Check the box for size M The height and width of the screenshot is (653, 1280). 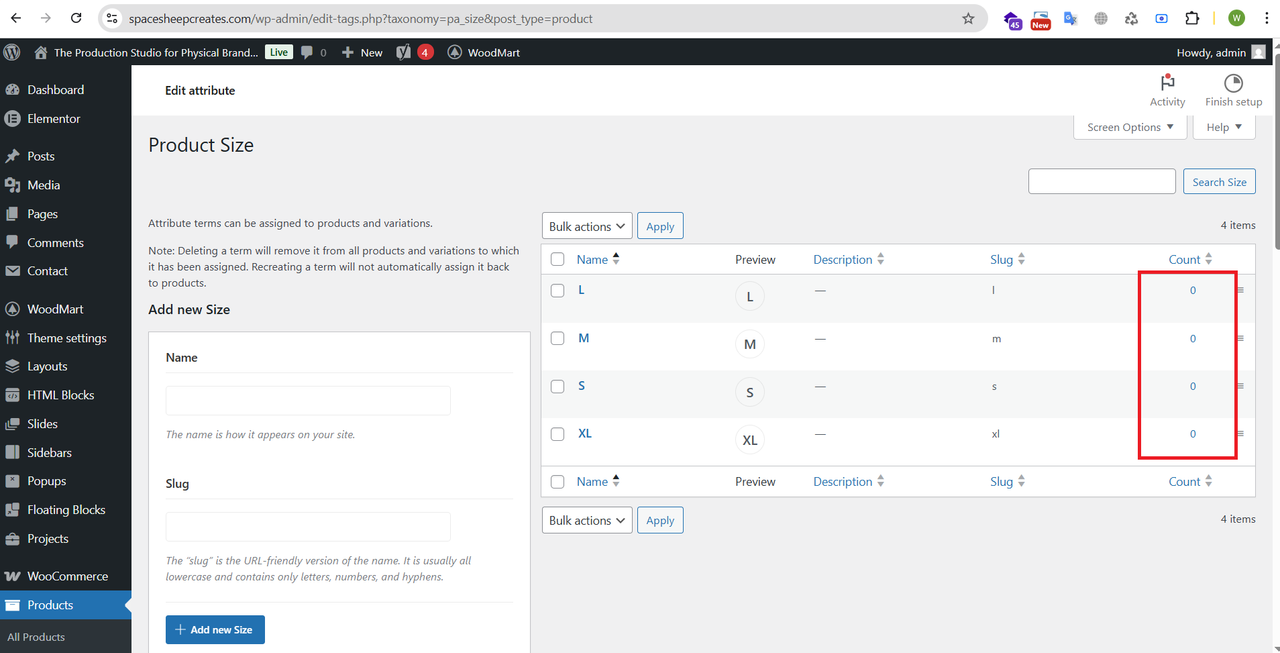point(558,338)
